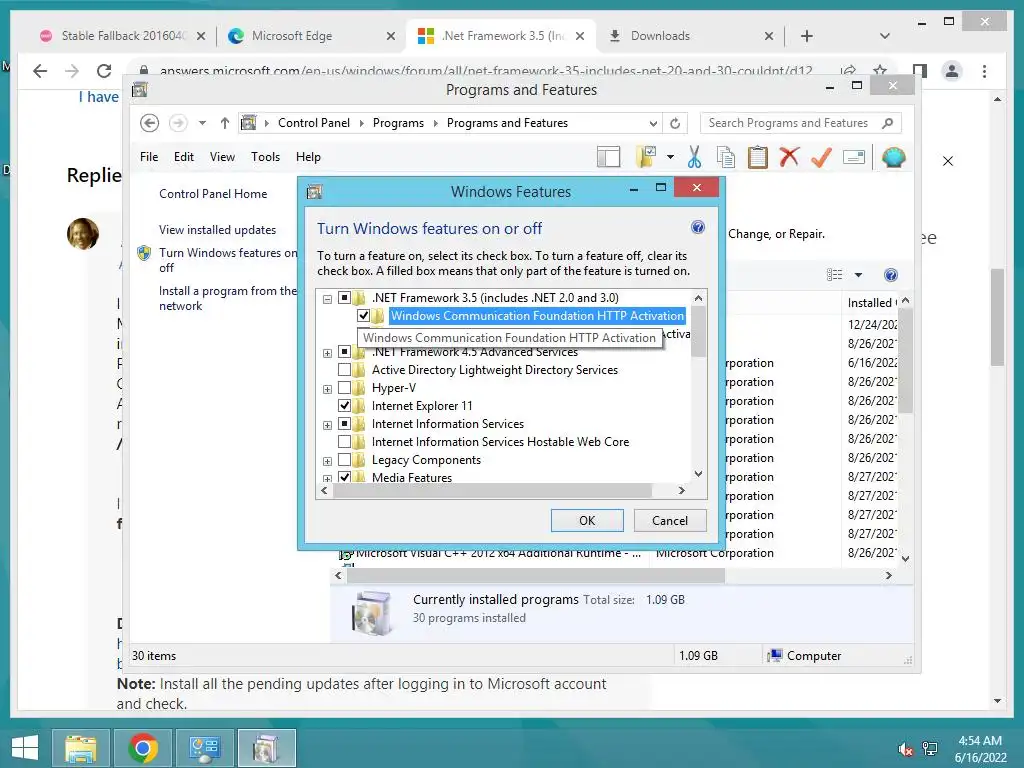Click the rename toolbar icon

coord(854,157)
